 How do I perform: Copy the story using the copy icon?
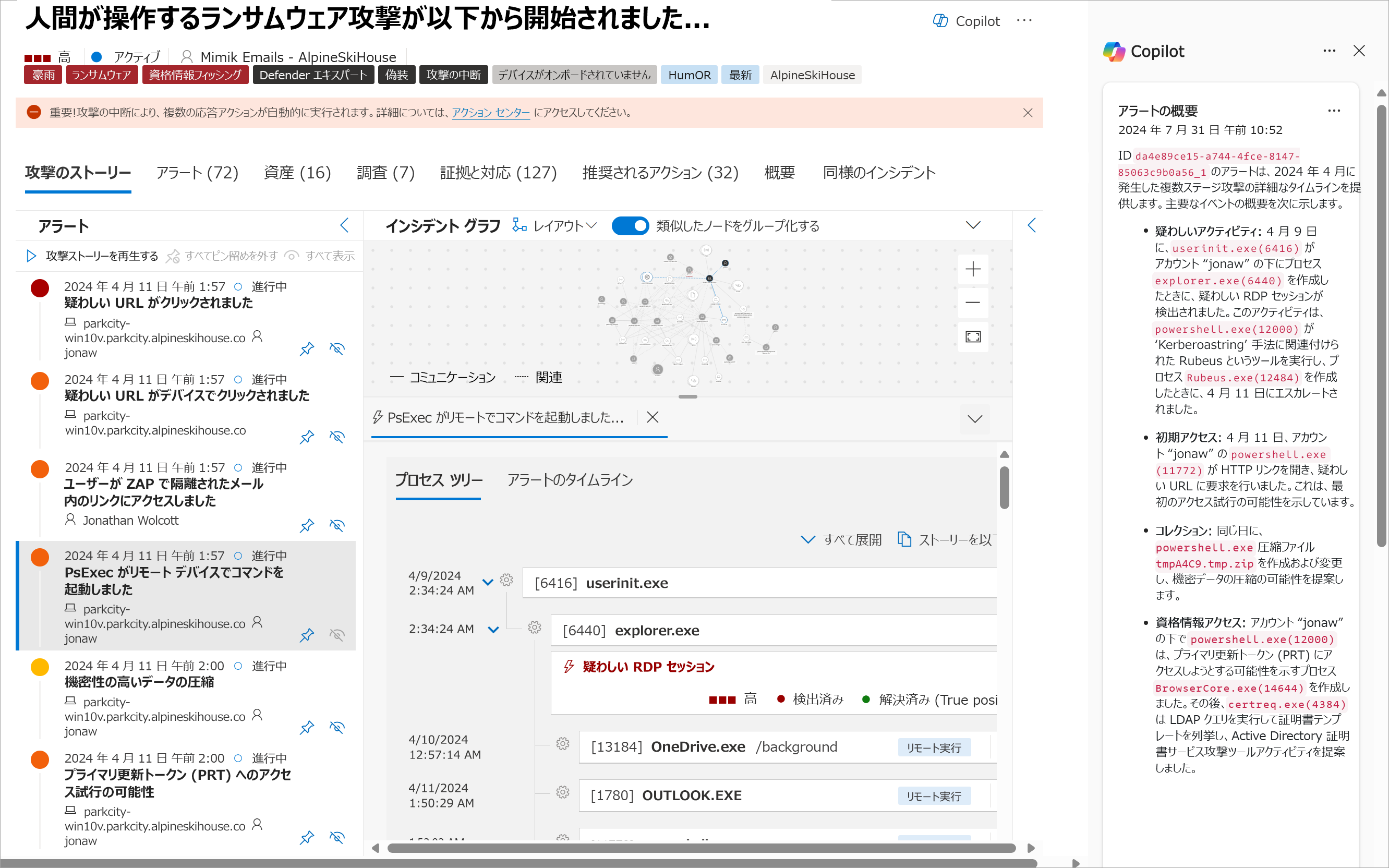click(905, 539)
